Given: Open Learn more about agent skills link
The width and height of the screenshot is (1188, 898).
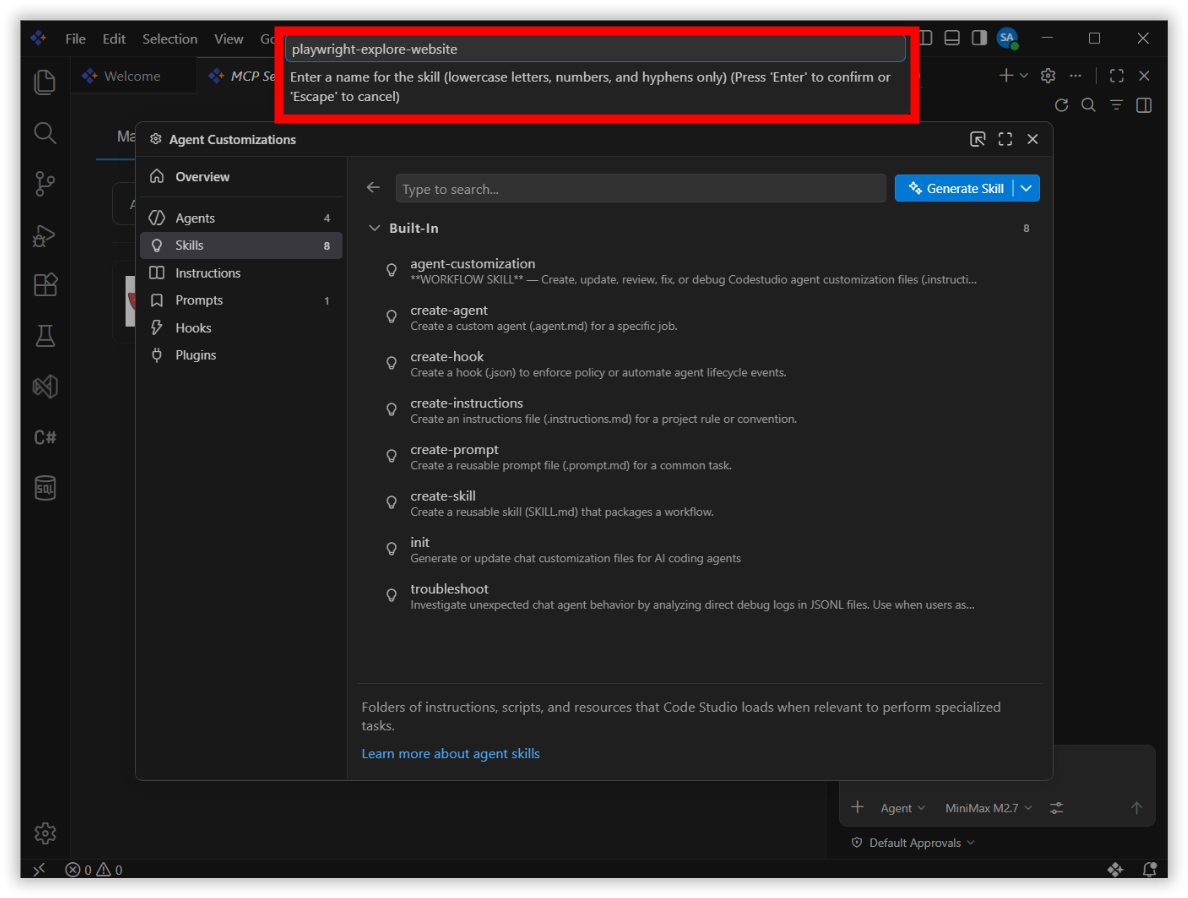Looking at the screenshot, I should pos(451,753).
